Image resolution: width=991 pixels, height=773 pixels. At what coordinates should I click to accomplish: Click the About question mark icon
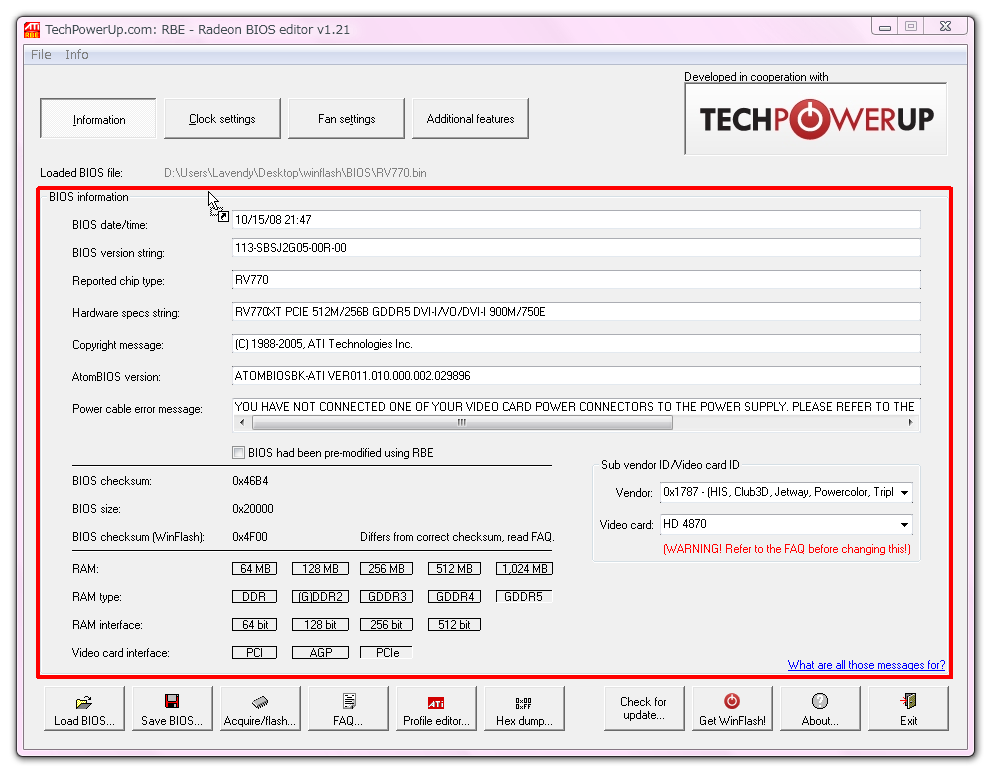click(820, 701)
